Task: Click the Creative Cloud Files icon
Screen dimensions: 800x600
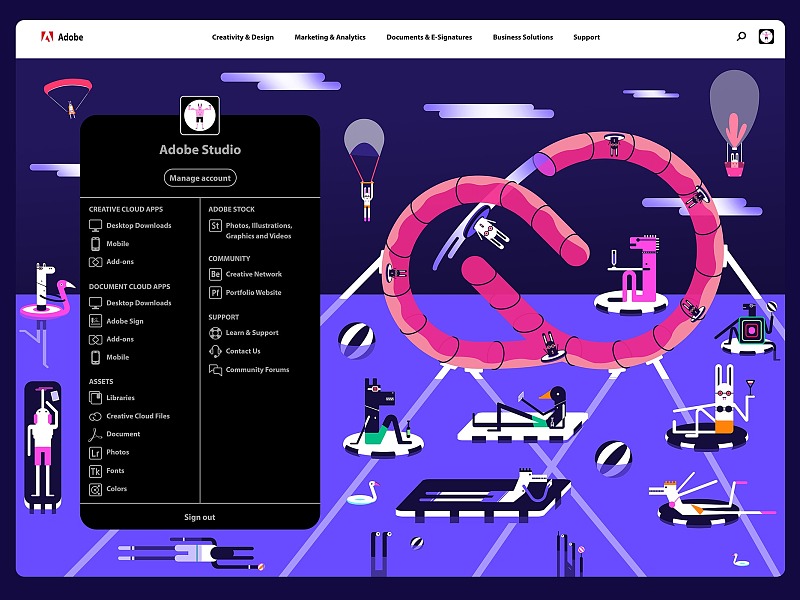Action: point(96,416)
